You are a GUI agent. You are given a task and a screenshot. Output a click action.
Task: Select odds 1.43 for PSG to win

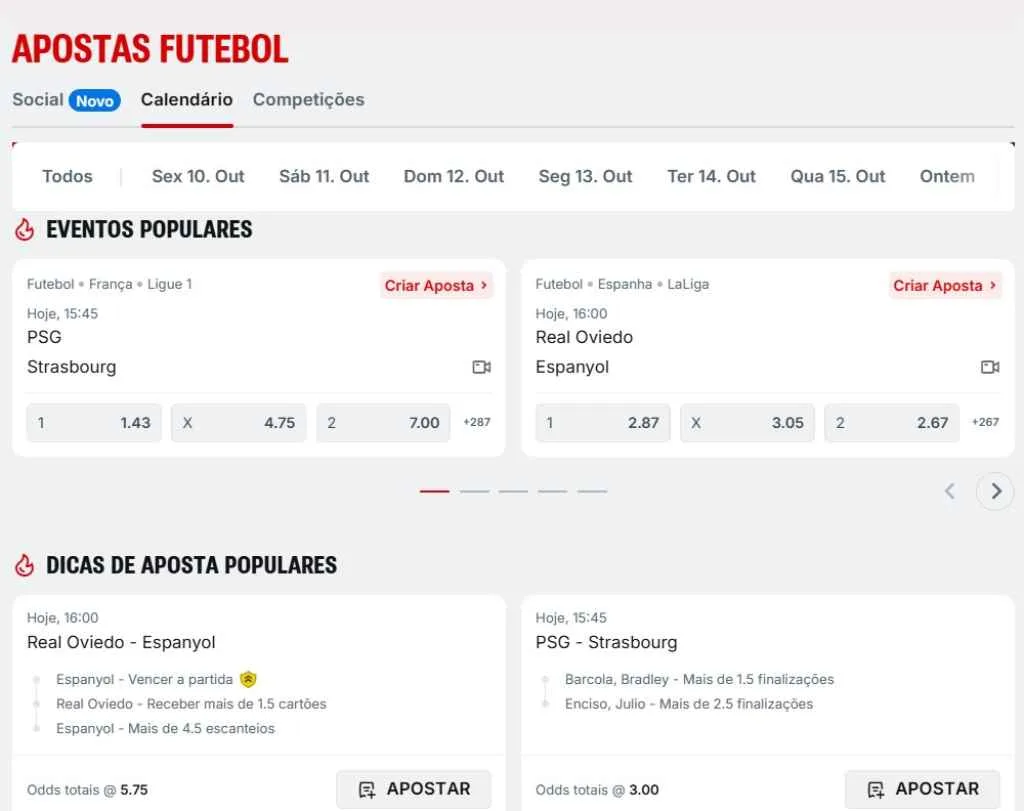93,423
